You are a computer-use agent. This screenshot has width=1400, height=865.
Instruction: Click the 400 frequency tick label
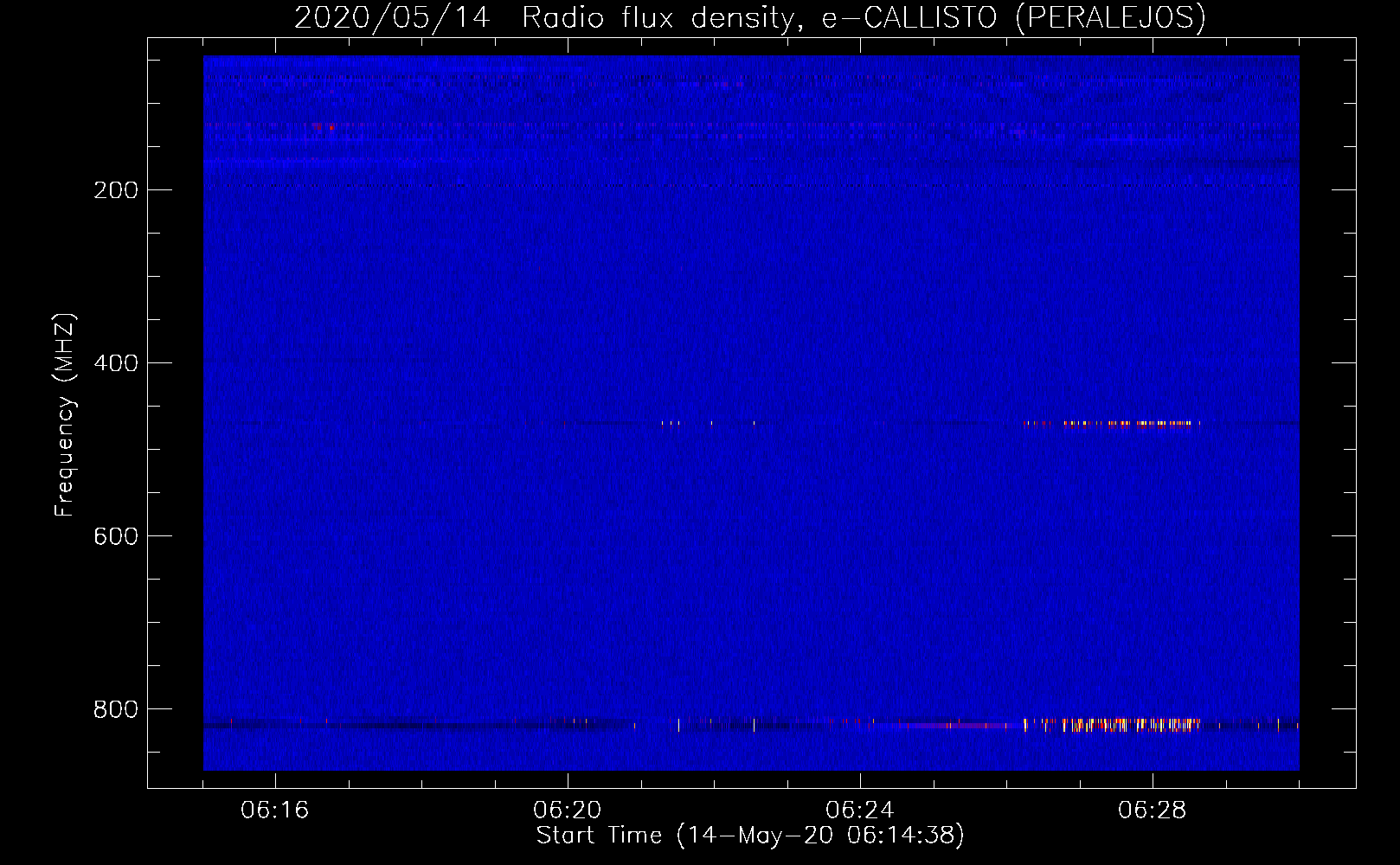coord(116,363)
